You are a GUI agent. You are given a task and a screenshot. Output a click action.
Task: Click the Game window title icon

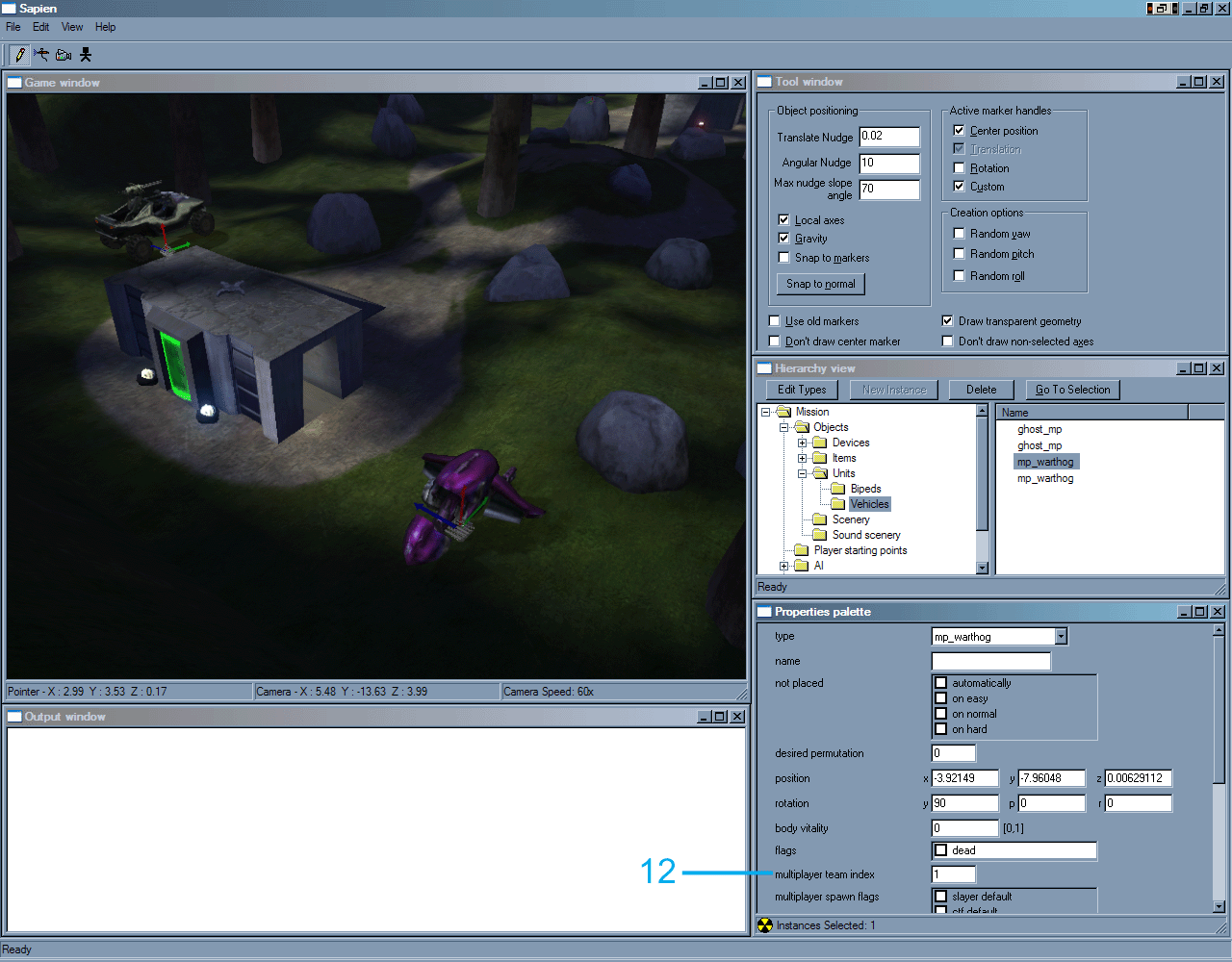[x=14, y=83]
